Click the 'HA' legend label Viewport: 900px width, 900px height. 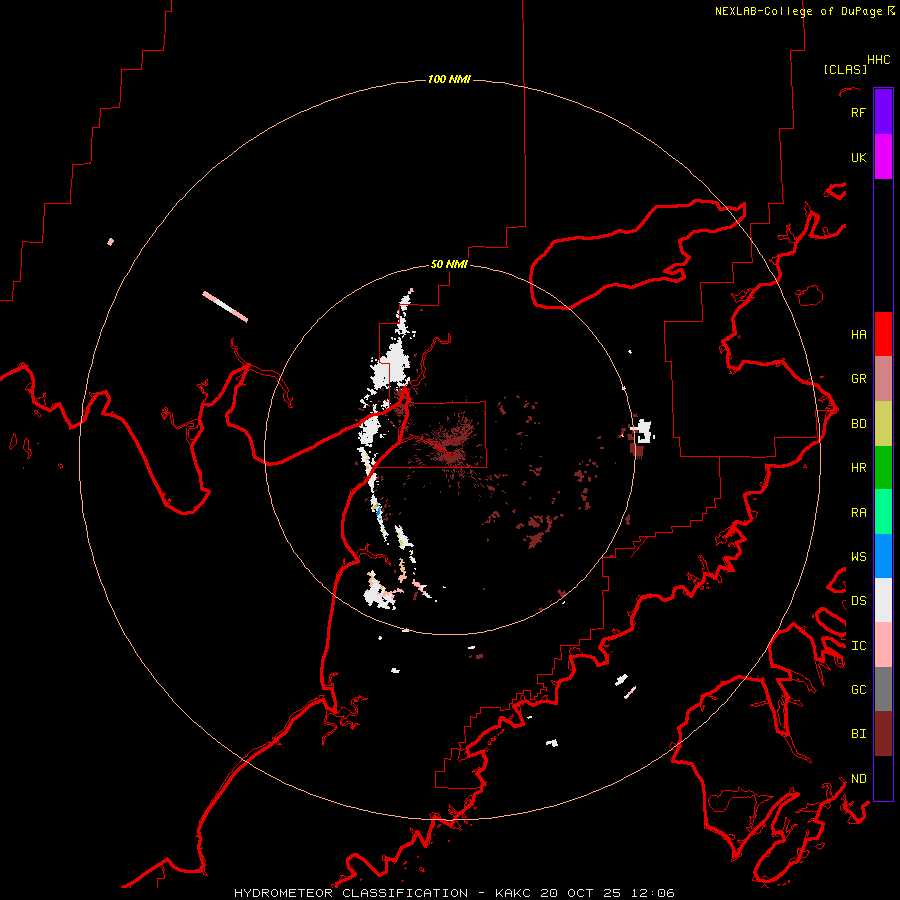(858, 335)
